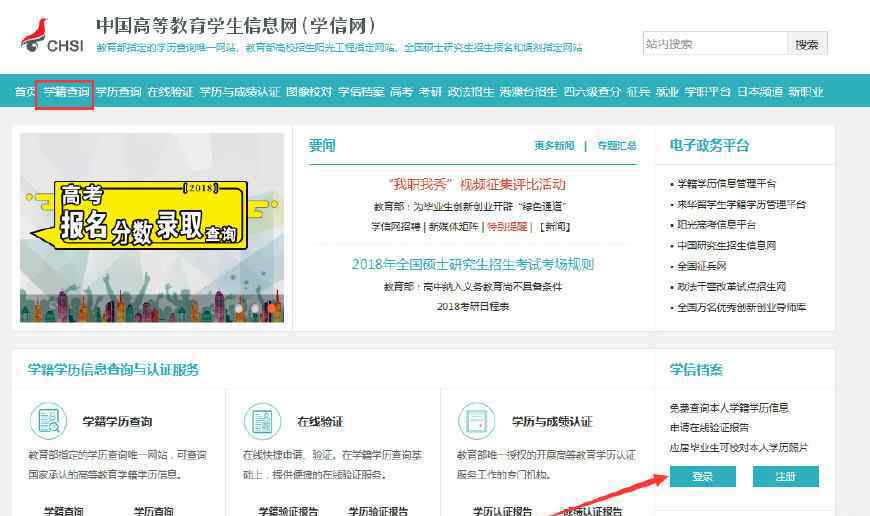
Task: Click the 在线验证 circular icon
Action: coord(262,421)
